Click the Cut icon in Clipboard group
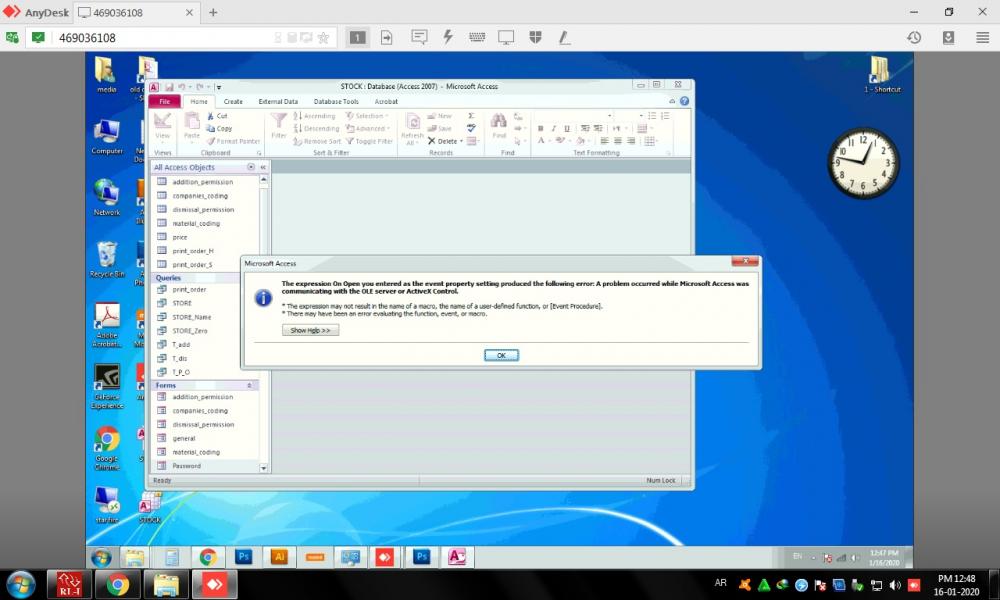1000x600 pixels. [211, 115]
